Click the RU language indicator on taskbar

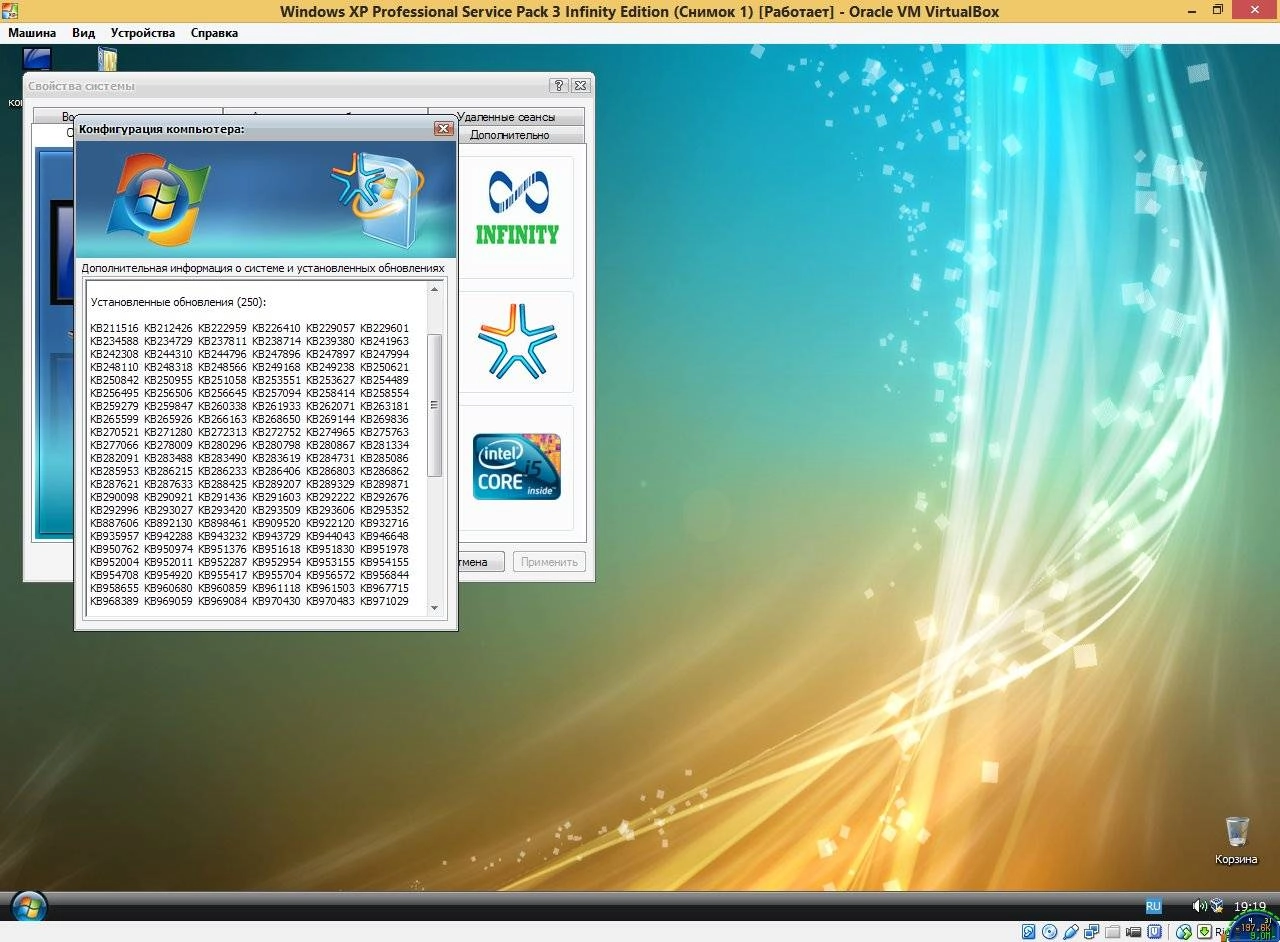pos(1154,906)
